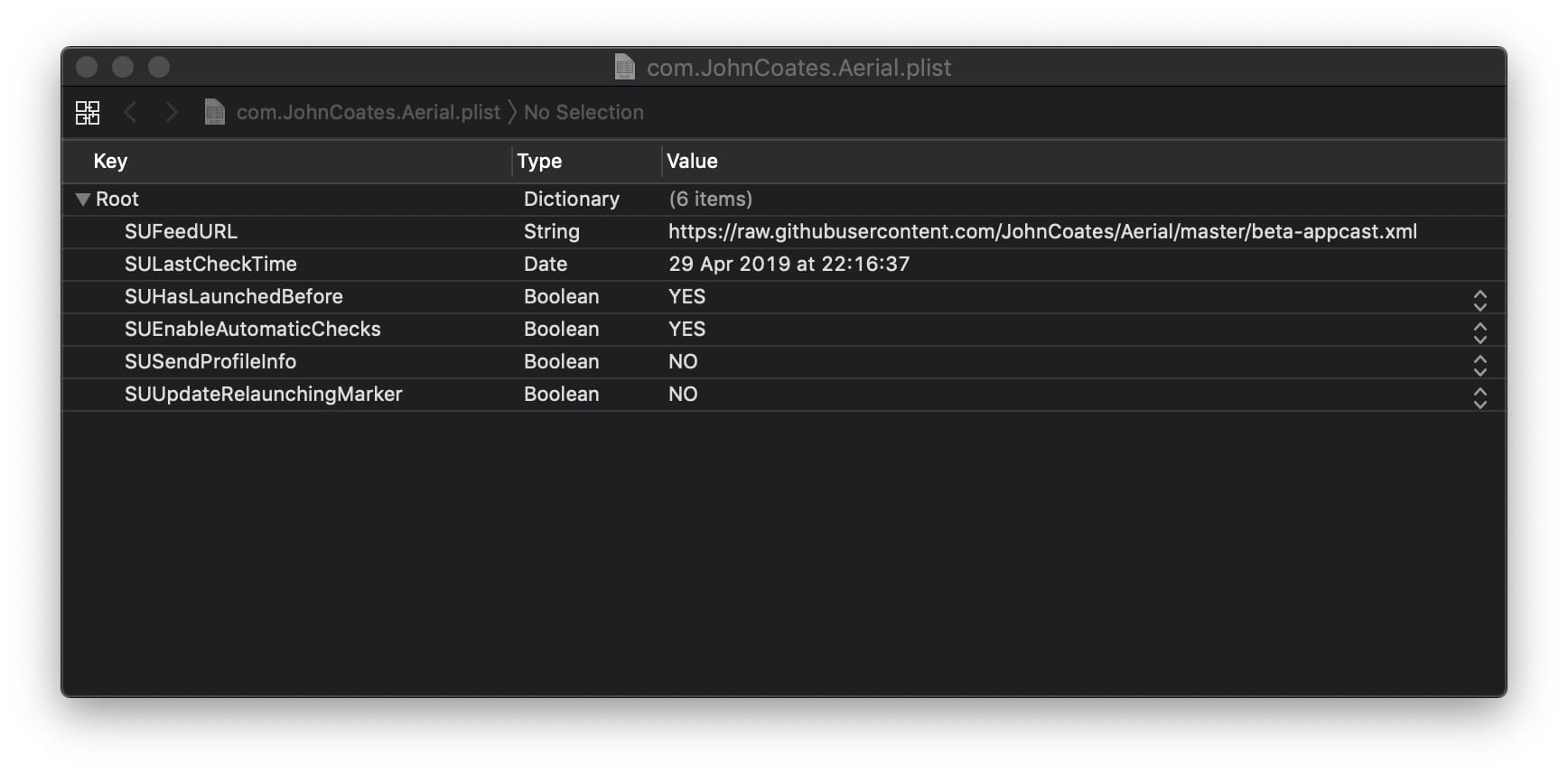Click the String type of SUFeedURL
The width and height of the screenshot is (1568, 773).
pyautogui.click(x=552, y=231)
